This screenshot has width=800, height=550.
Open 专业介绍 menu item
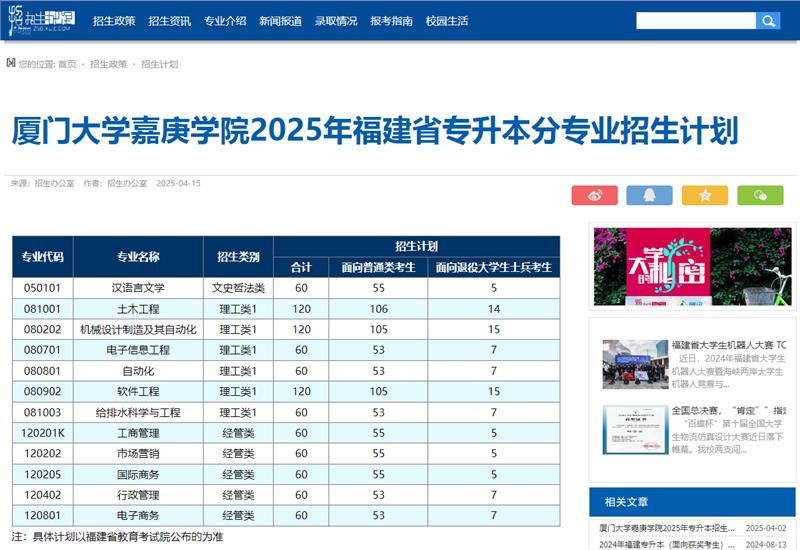point(225,21)
